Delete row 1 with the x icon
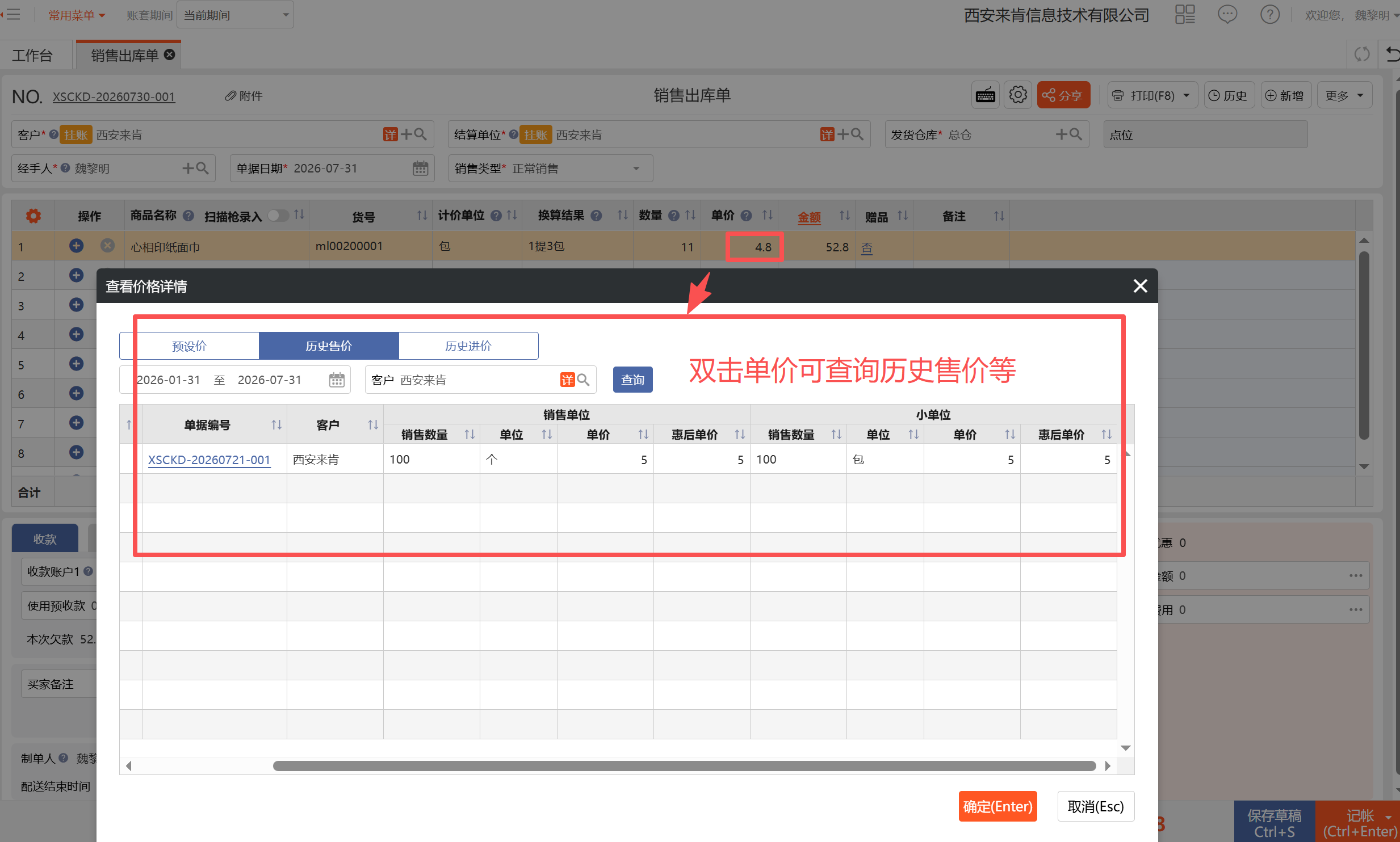 107,246
